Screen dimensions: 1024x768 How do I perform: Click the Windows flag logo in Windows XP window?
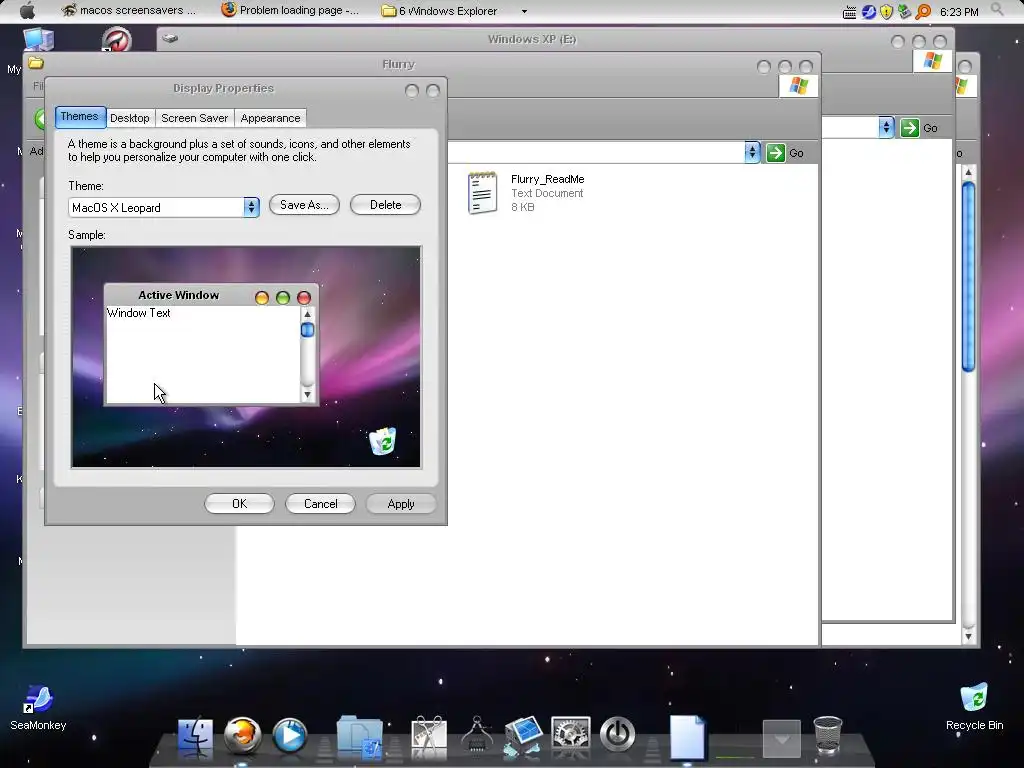click(x=933, y=61)
